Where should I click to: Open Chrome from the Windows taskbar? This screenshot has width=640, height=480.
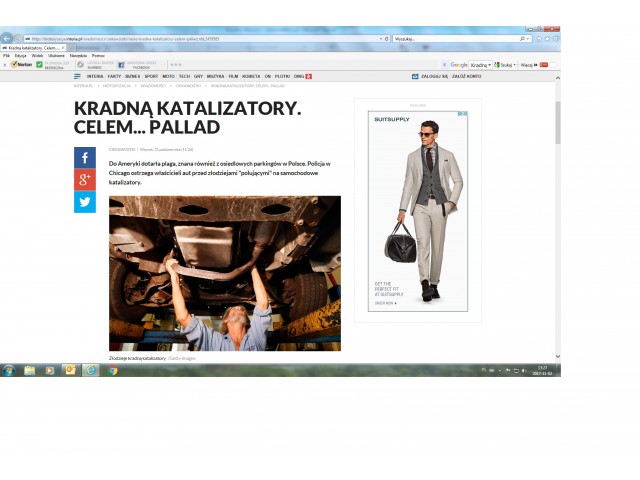click(x=113, y=370)
